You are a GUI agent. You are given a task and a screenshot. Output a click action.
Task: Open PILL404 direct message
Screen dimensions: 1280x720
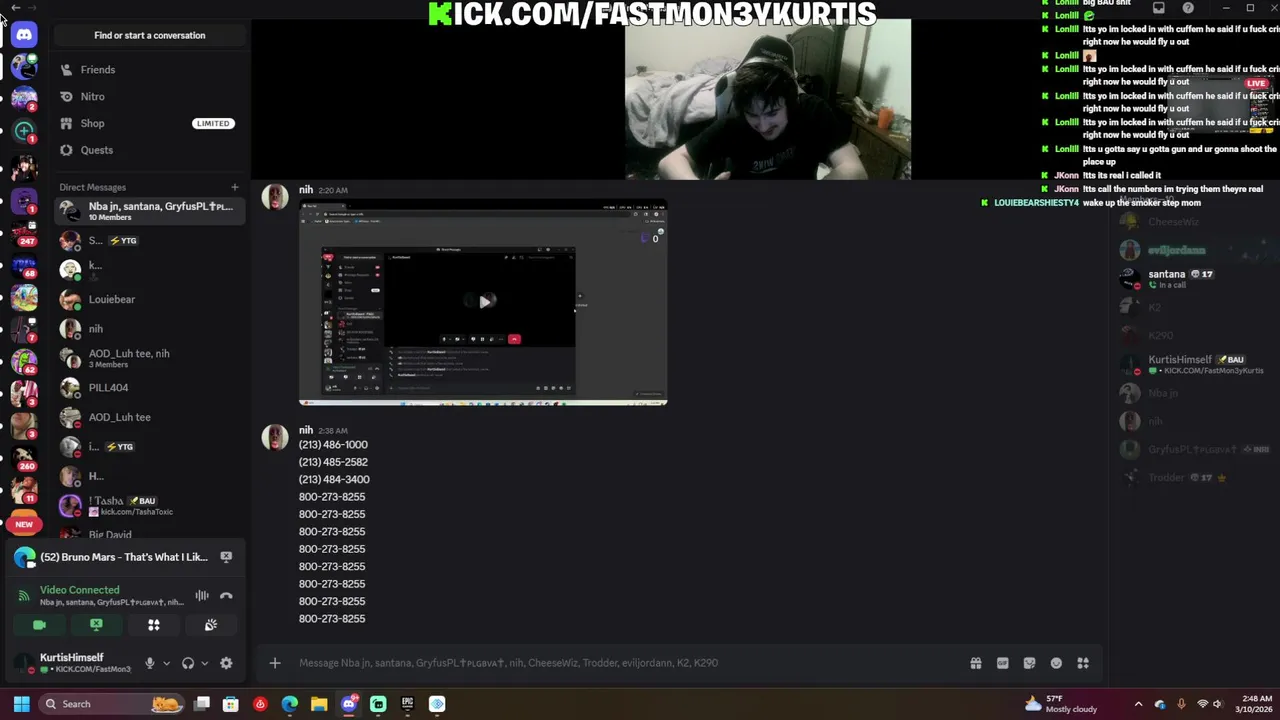tap(150, 388)
